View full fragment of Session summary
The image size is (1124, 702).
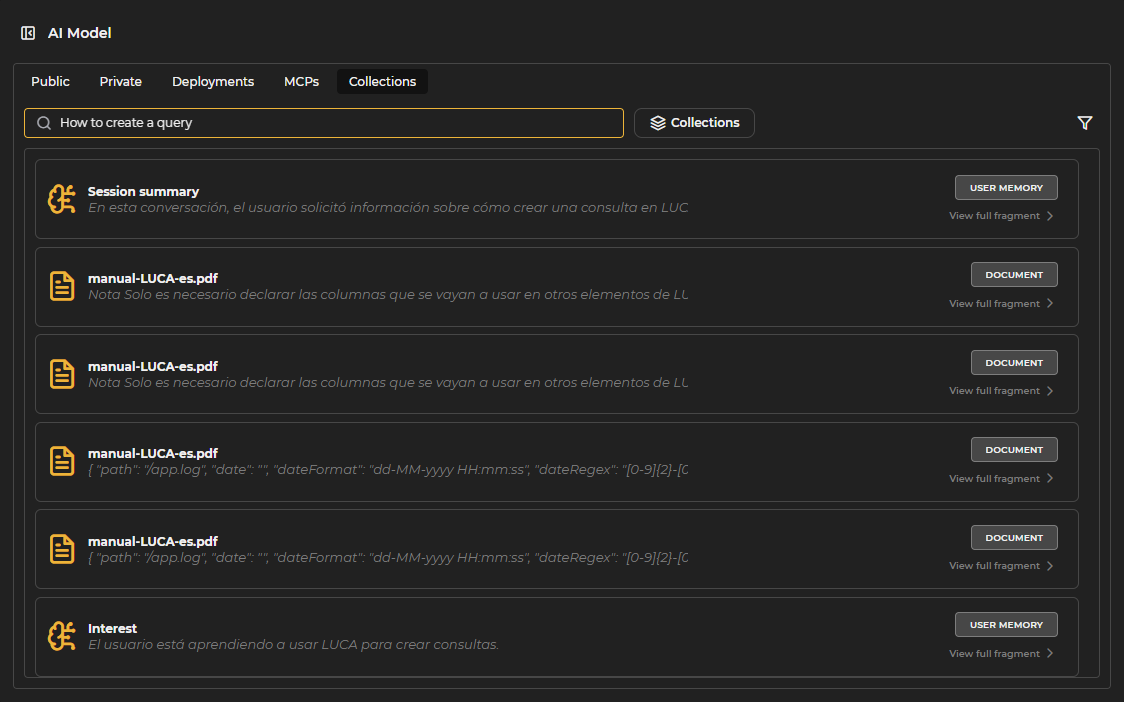click(994, 216)
